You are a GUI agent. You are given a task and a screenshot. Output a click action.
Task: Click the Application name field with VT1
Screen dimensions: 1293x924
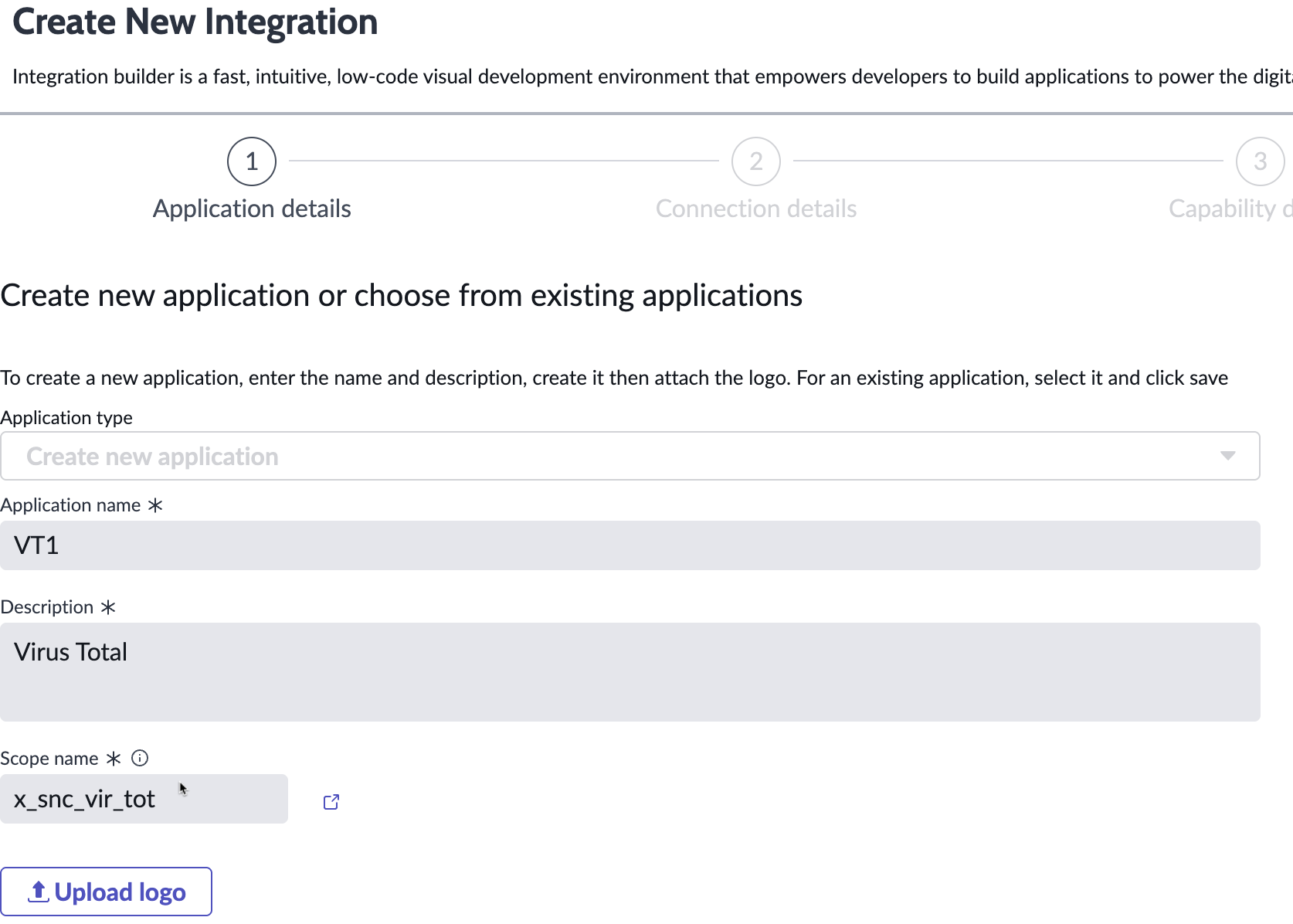tap(630, 545)
